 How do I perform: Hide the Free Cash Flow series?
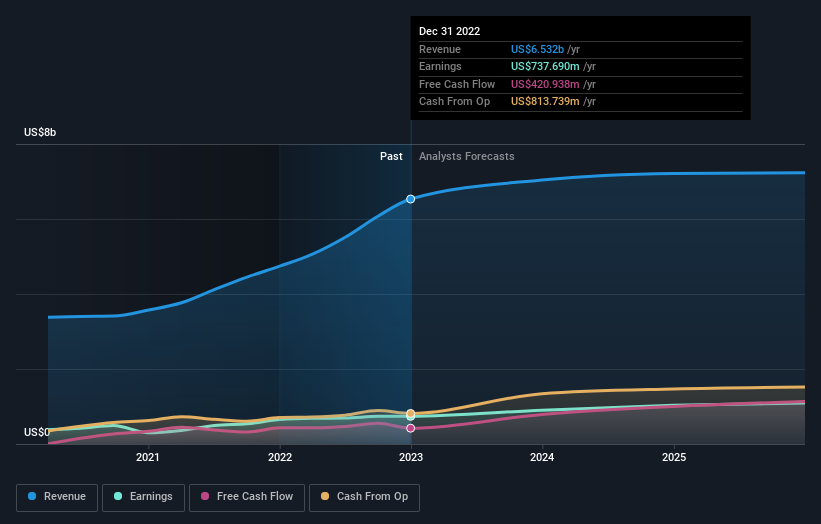(246, 496)
